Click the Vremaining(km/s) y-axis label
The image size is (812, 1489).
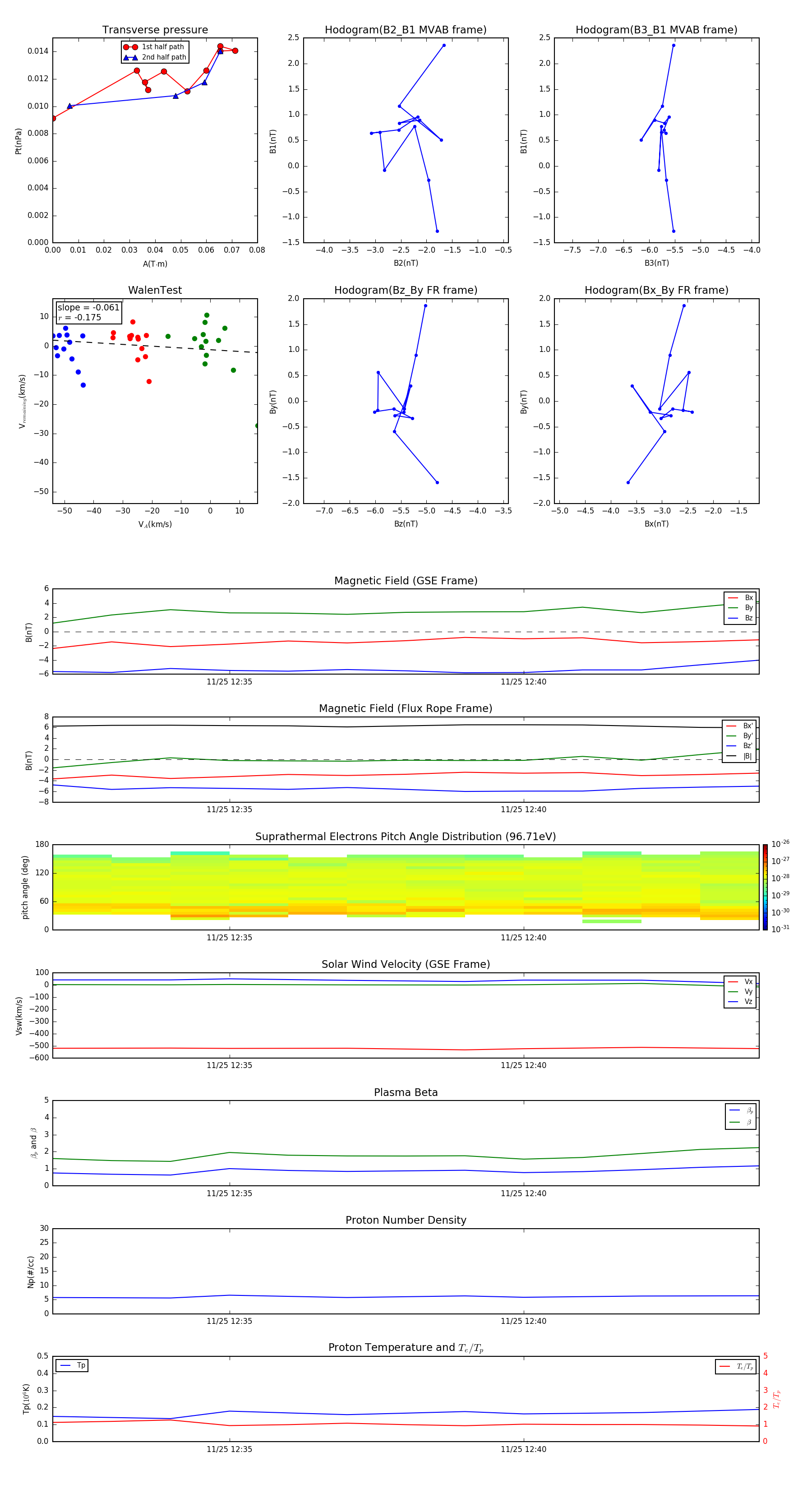[x=22, y=401]
